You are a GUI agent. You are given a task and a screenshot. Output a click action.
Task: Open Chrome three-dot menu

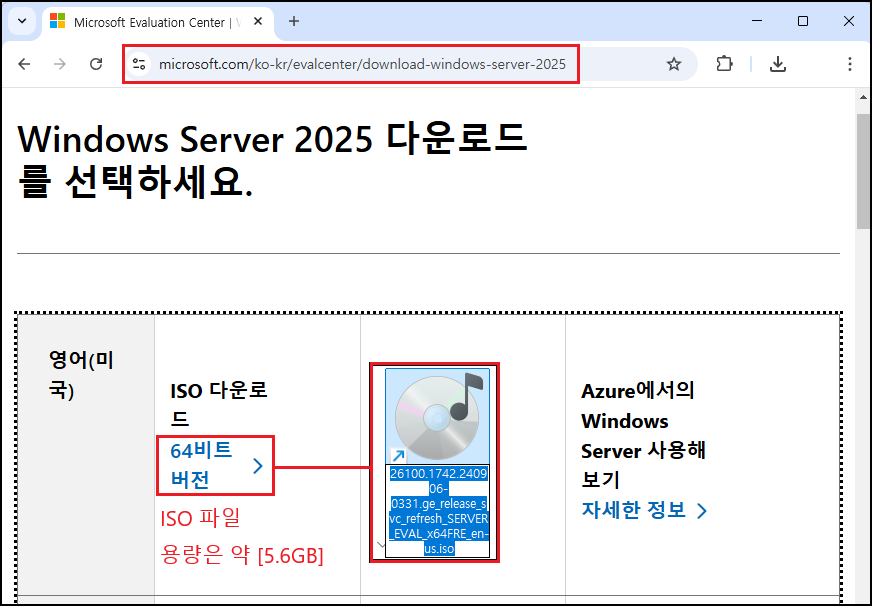point(849,64)
